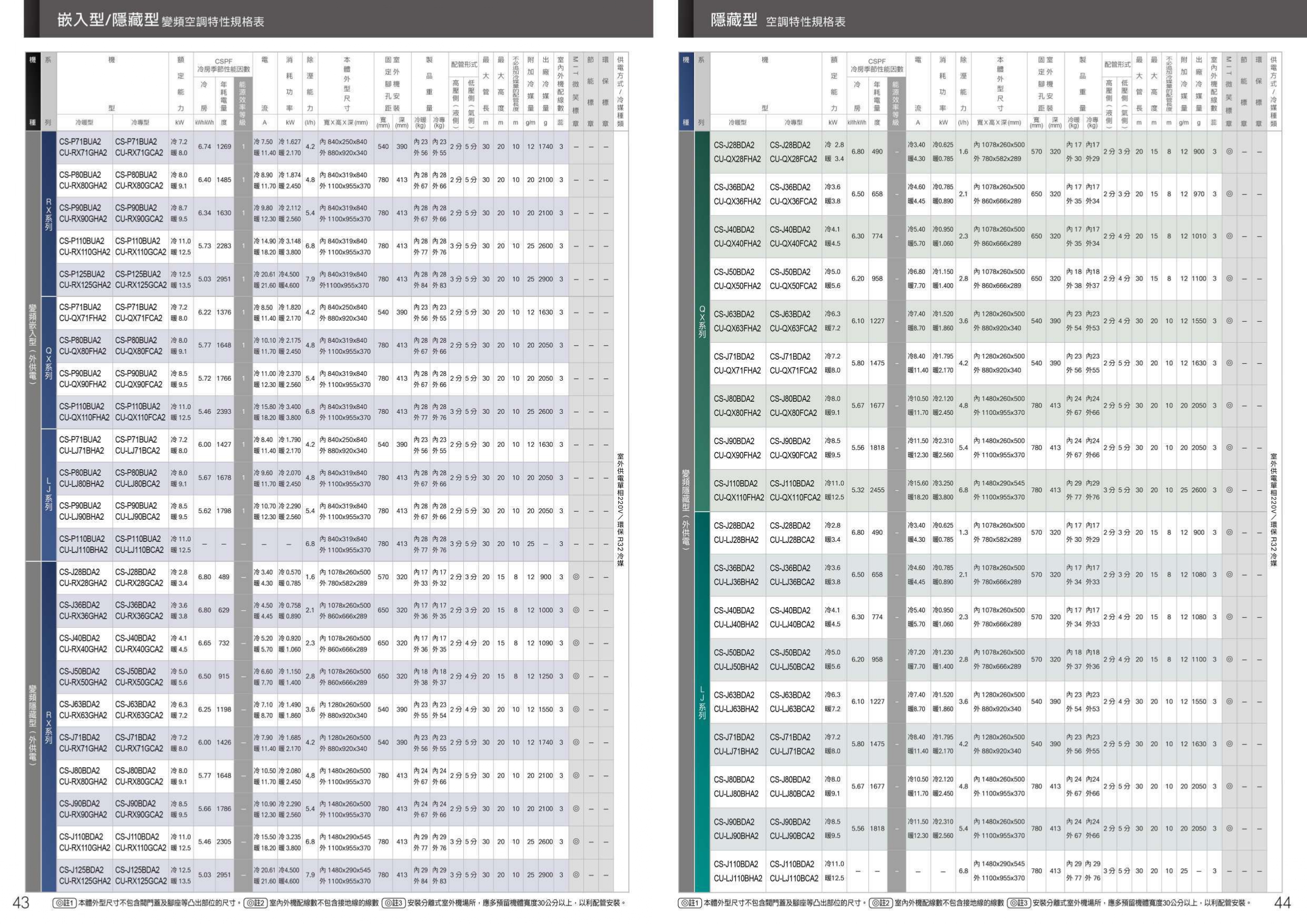Click cooling-only model CU-LJ28BCA2

point(792,540)
